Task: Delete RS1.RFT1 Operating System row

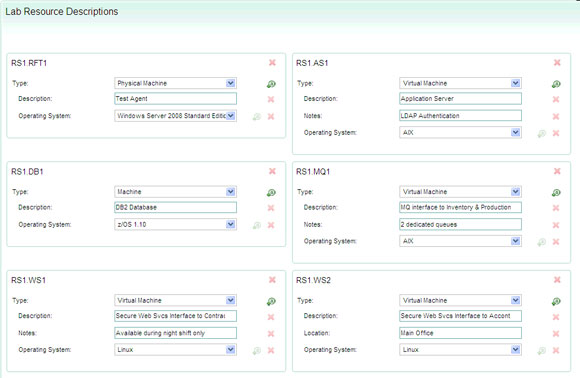Action: [271, 117]
